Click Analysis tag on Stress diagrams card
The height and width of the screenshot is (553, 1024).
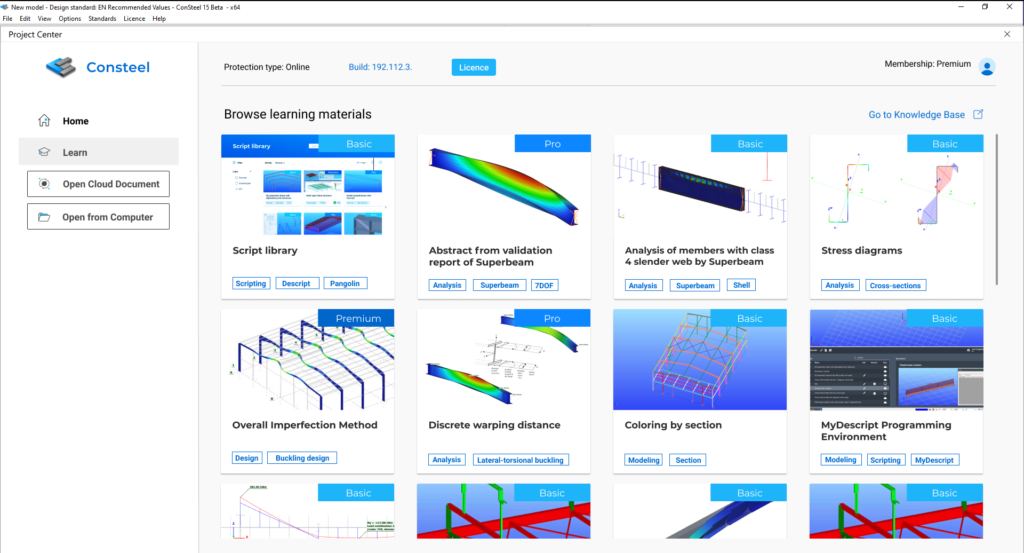pyautogui.click(x=839, y=285)
